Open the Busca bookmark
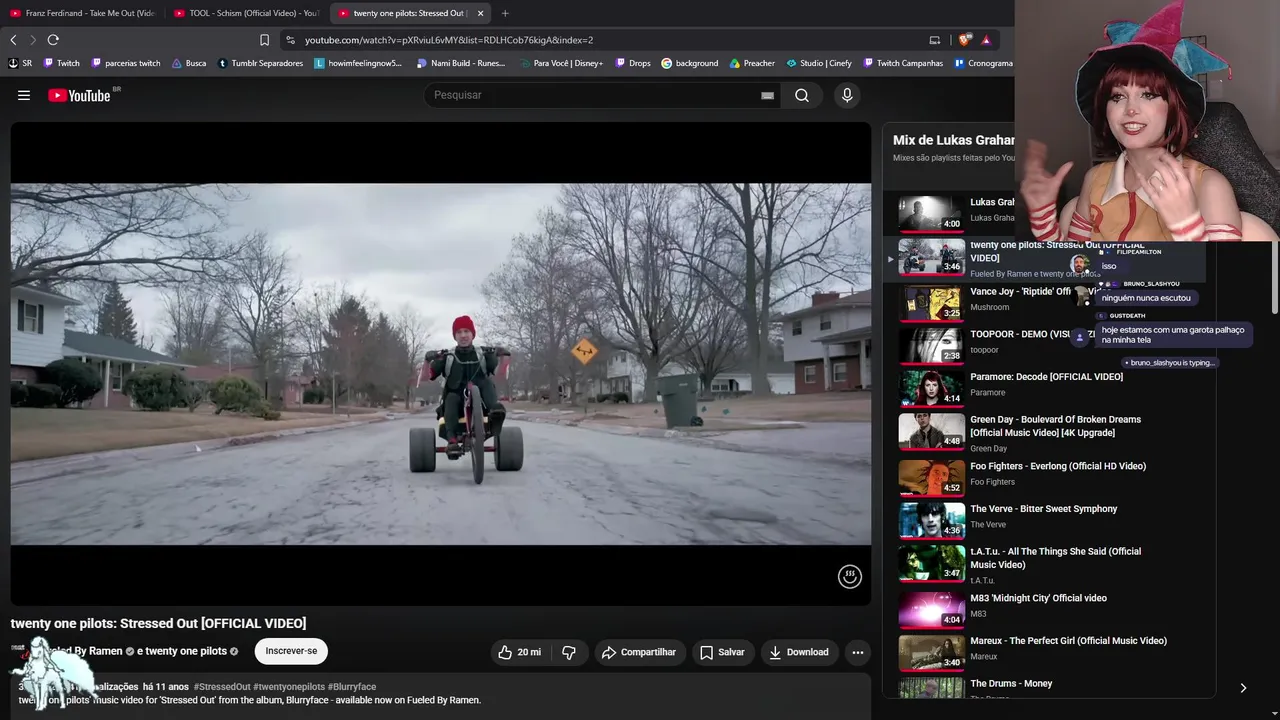 [189, 63]
